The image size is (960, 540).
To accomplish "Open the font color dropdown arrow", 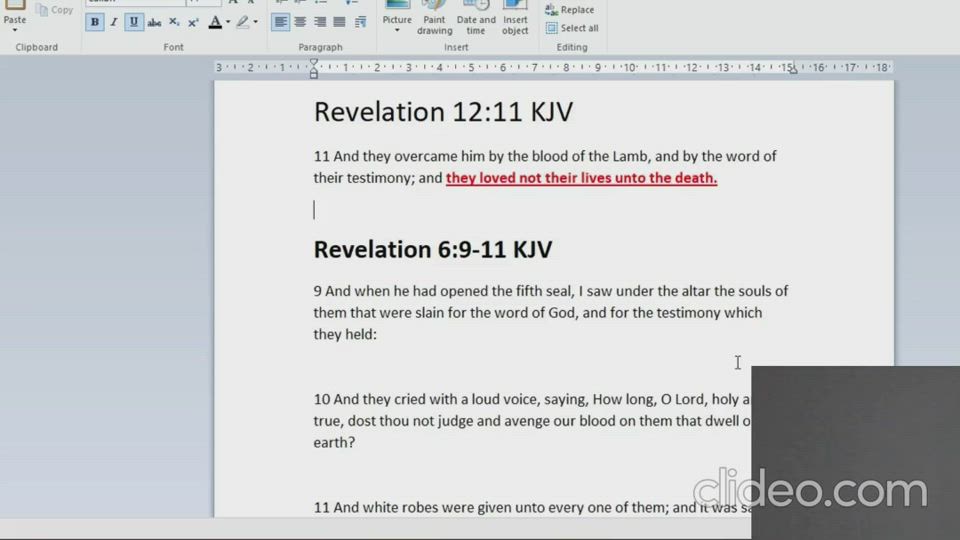I will [228, 22].
